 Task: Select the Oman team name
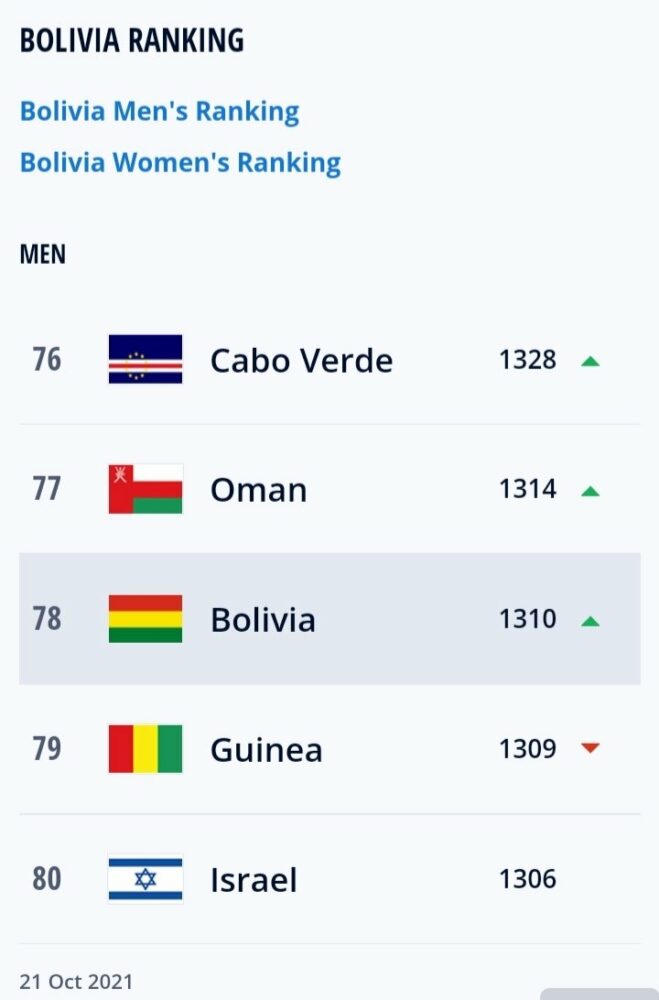pyautogui.click(x=258, y=490)
